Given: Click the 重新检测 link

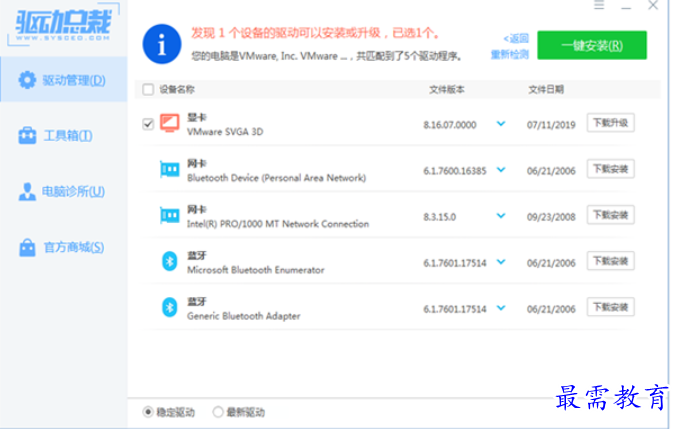Looking at the screenshot, I should (510, 54).
